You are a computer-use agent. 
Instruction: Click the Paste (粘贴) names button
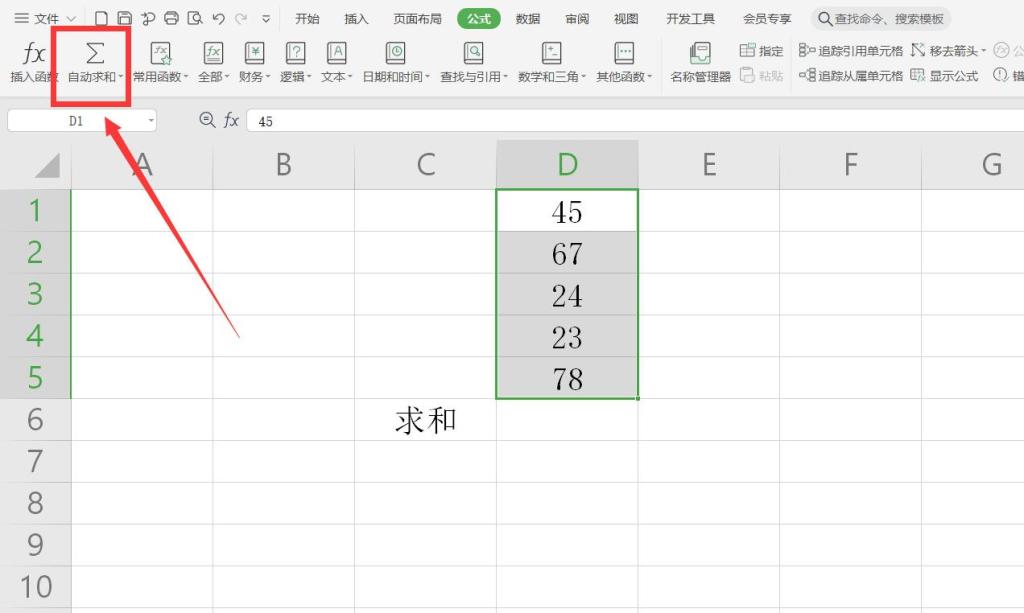(x=761, y=76)
